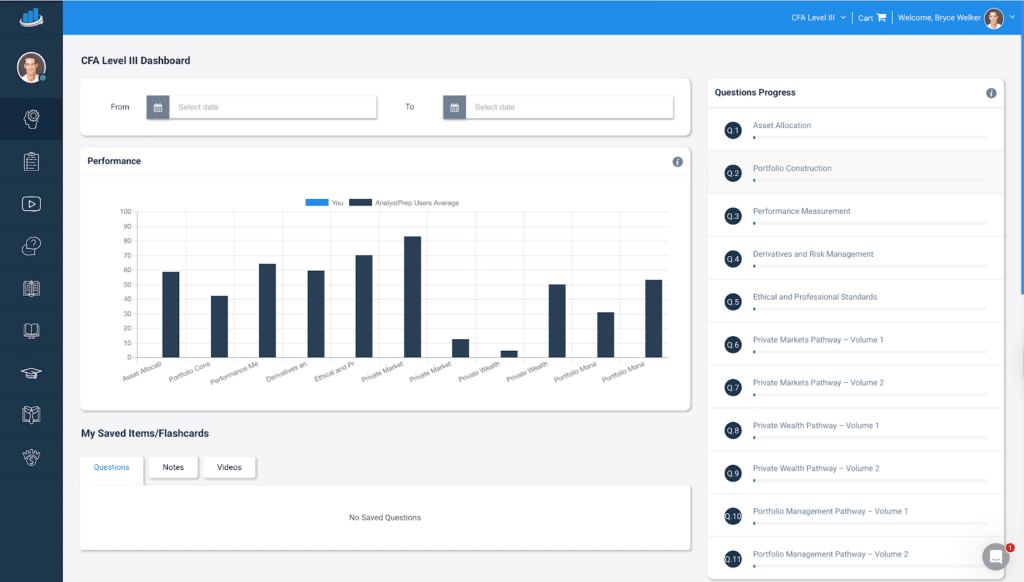This screenshot has height=582, width=1024.
Task: Click the Questions Progress info icon
Action: click(x=991, y=93)
